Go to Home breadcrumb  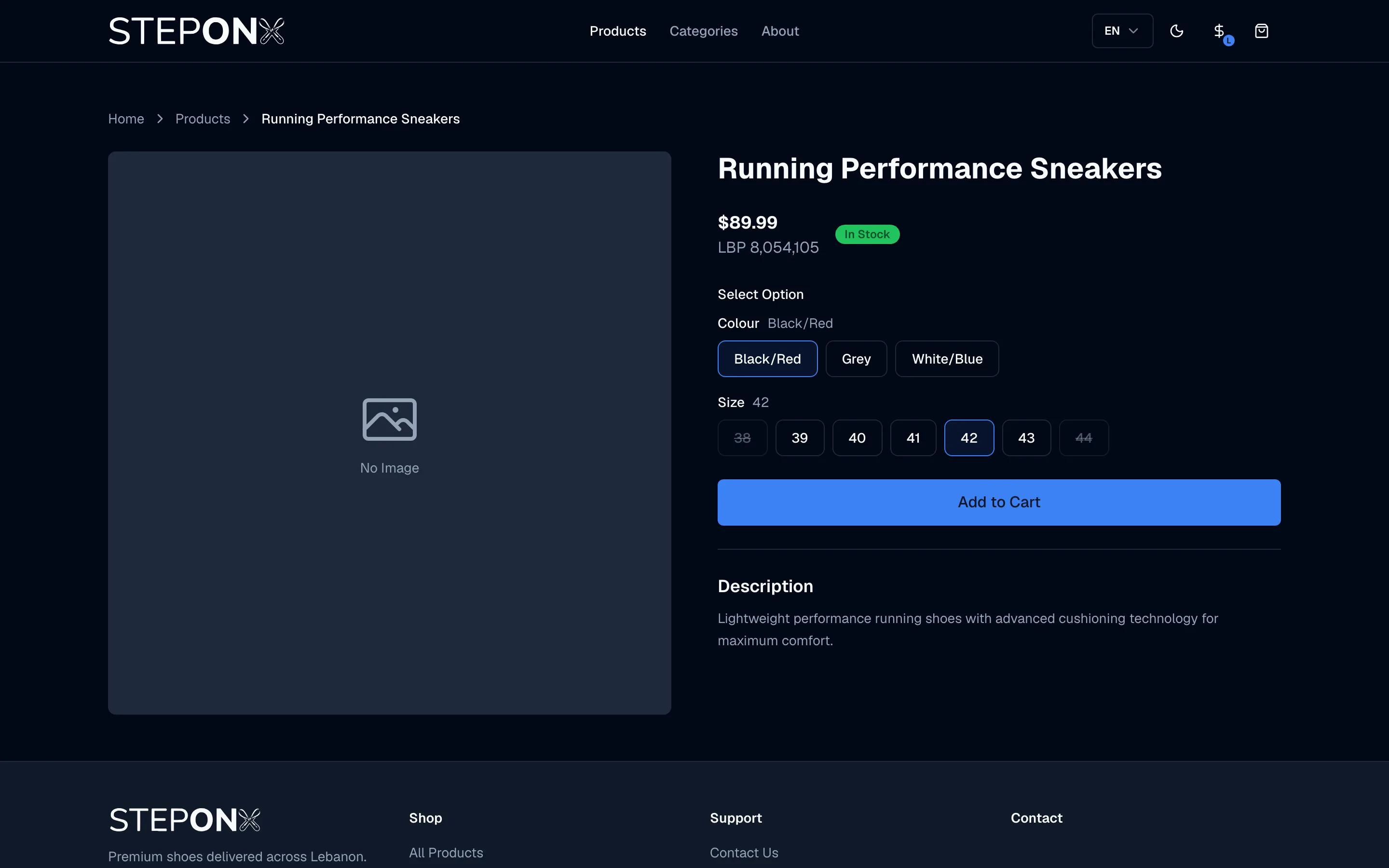(x=126, y=119)
